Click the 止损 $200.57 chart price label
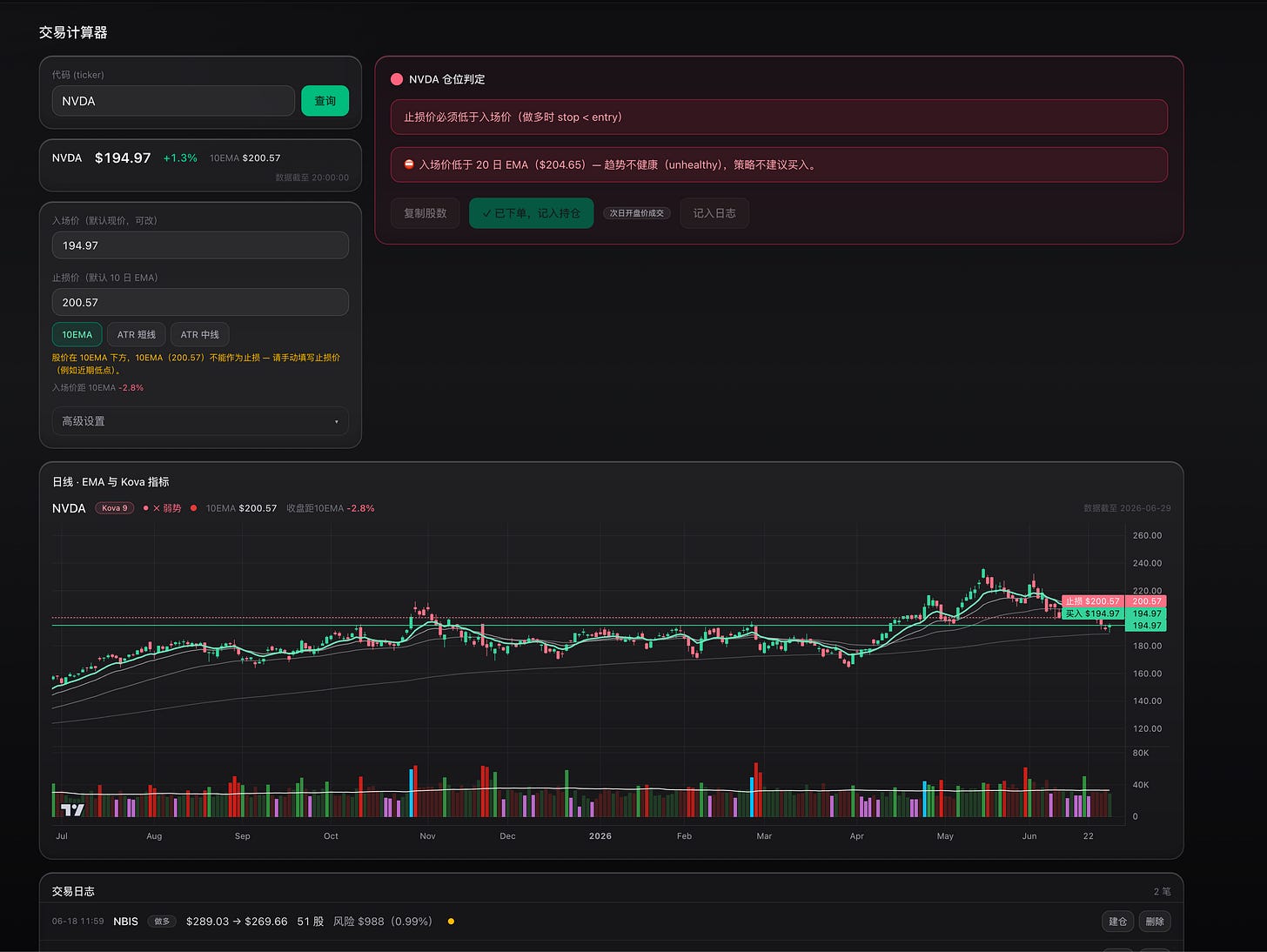Screen dimensions: 1267x952 click(1093, 601)
